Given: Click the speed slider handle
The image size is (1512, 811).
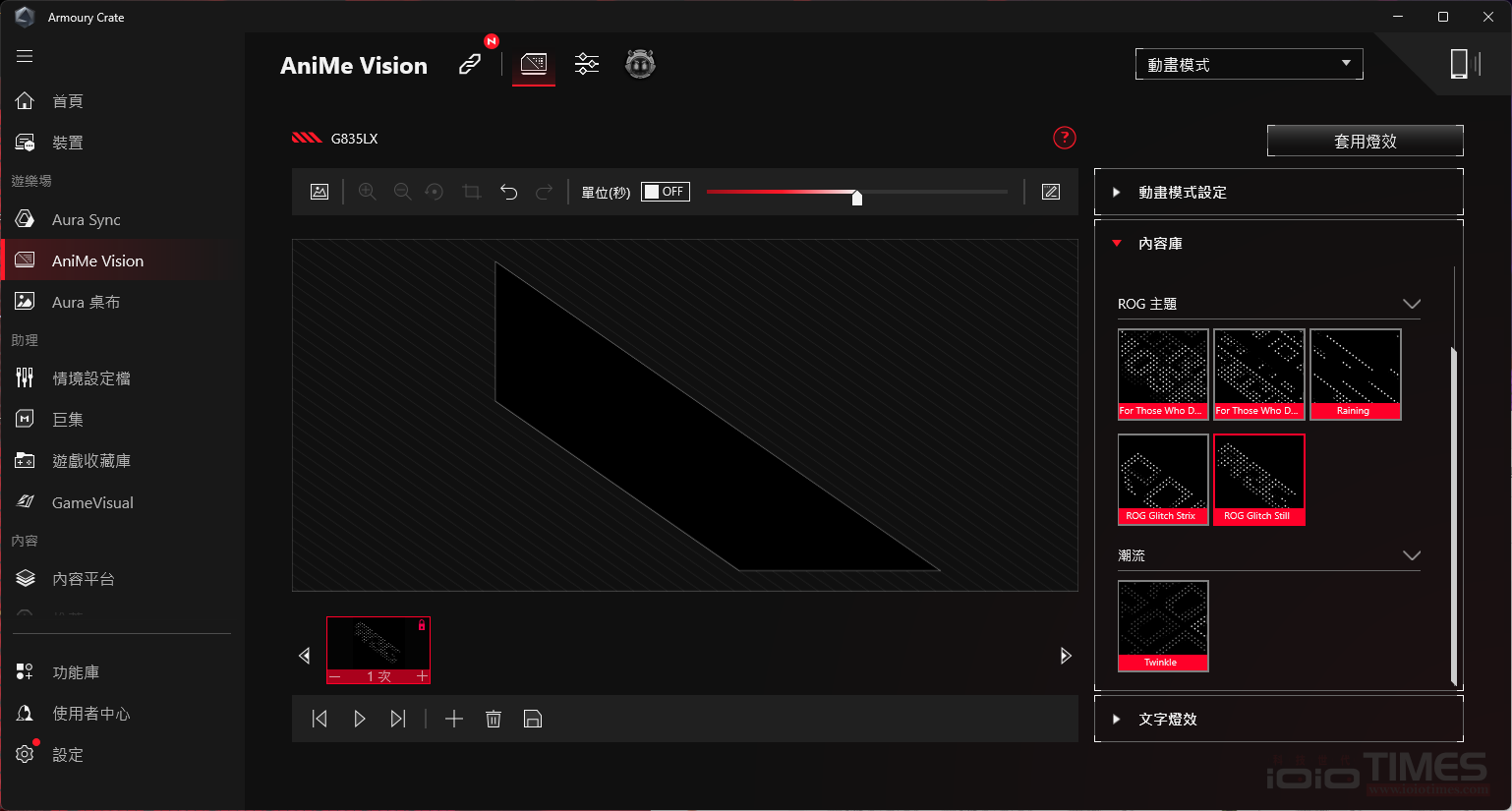Looking at the screenshot, I should tap(857, 198).
